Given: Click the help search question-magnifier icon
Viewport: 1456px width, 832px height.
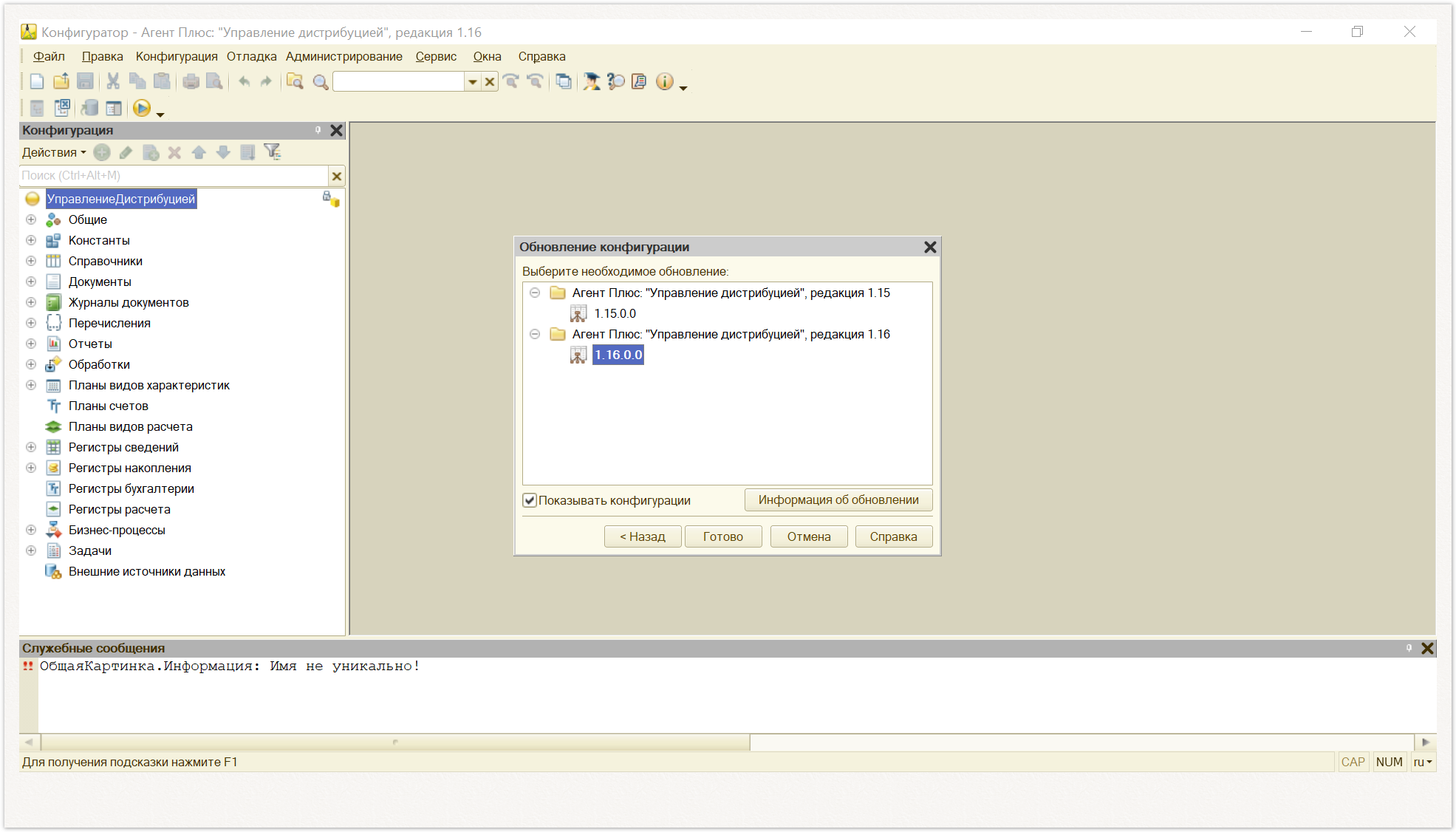Looking at the screenshot, I should [615, 82].
